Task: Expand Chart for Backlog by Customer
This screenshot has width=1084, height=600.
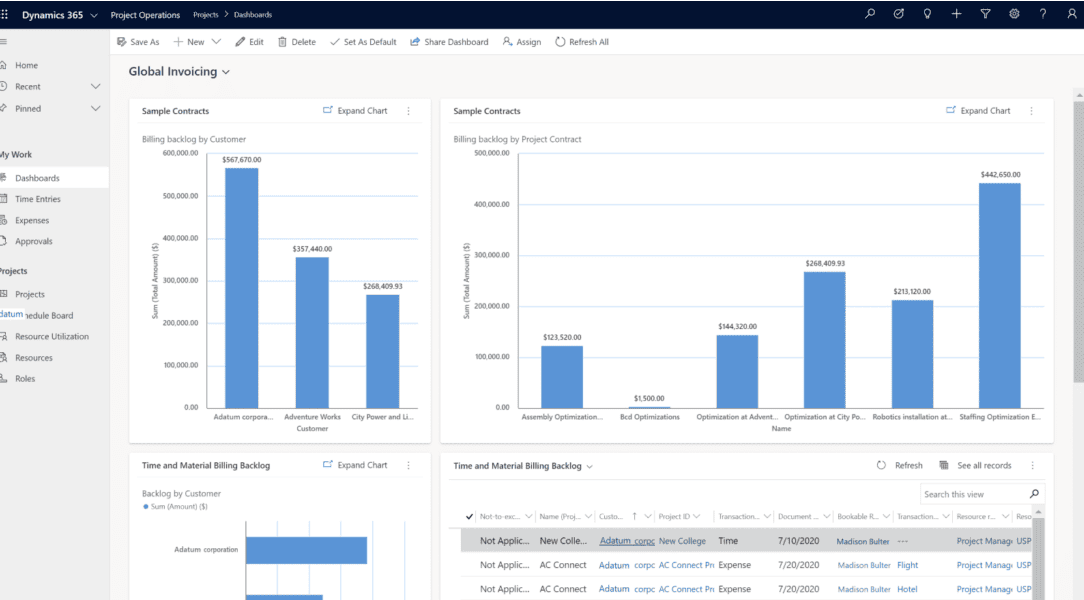Action: (x=355, y=465)
